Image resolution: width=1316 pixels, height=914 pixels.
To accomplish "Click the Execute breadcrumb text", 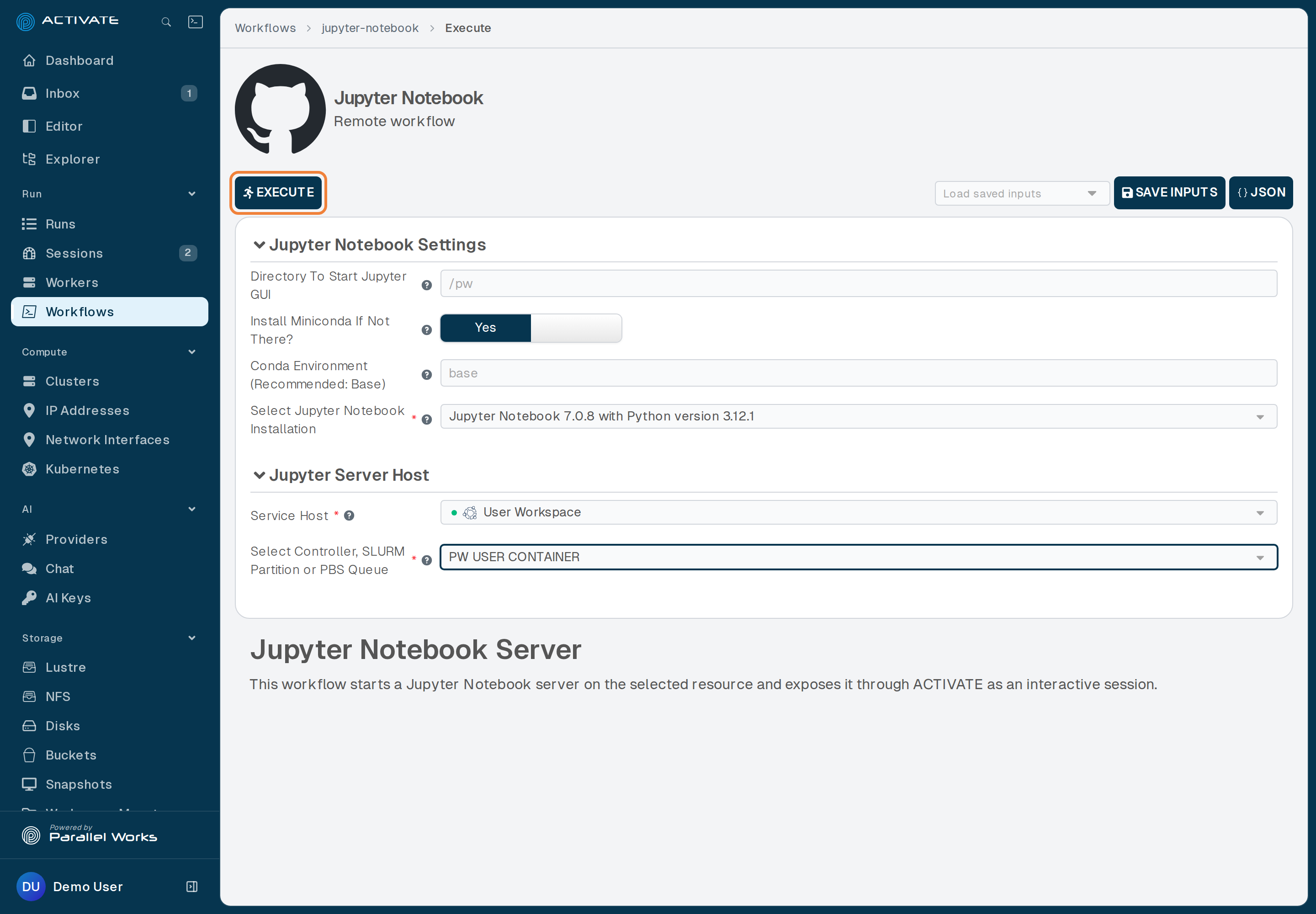I will tap(468, 28).
